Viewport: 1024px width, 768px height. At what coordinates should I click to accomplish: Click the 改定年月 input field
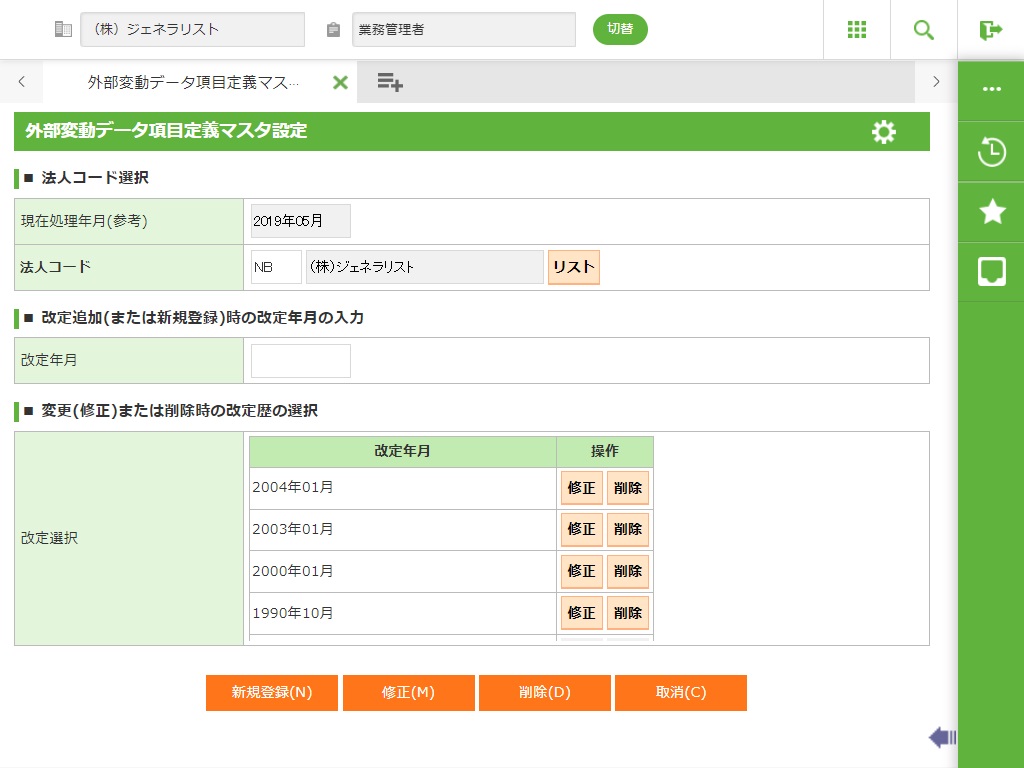coord(301,361)
